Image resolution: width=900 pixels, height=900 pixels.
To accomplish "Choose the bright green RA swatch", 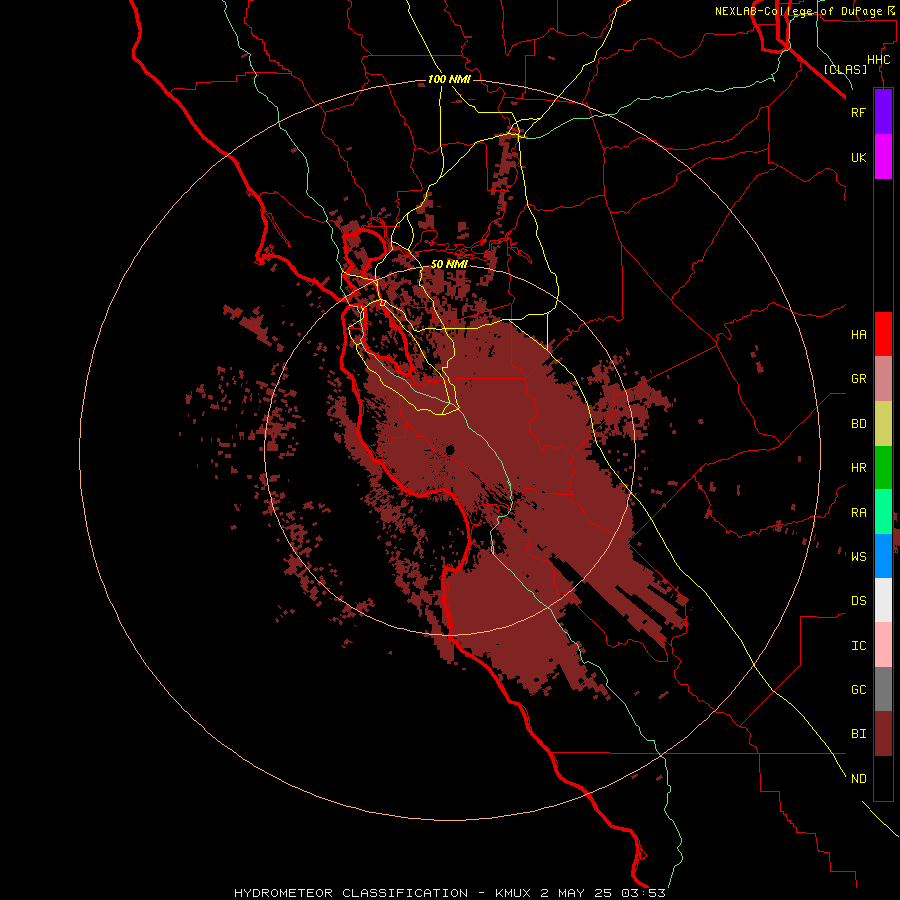I will coord(883,512).
